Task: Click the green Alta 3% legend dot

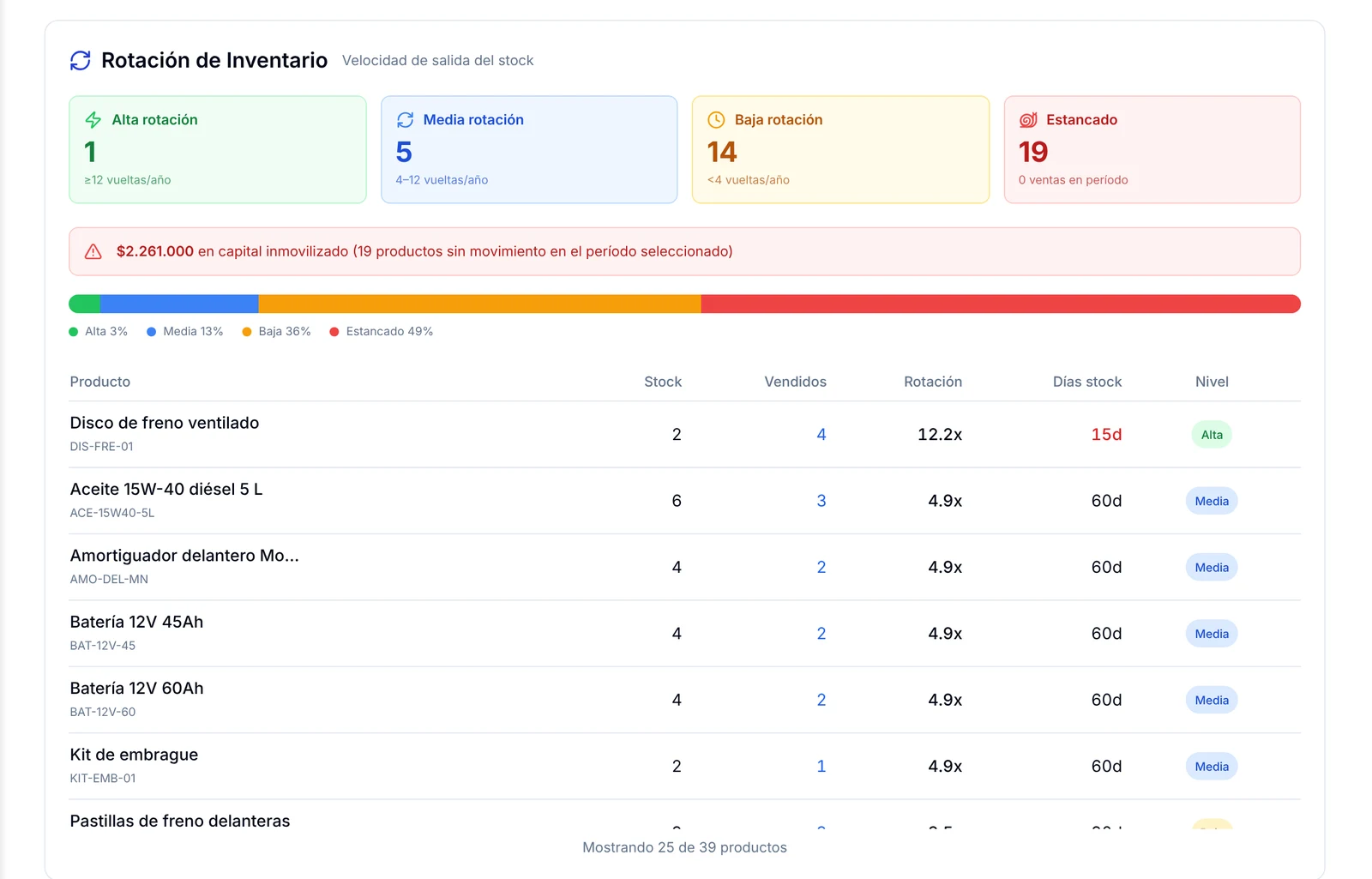Action: 74,332
